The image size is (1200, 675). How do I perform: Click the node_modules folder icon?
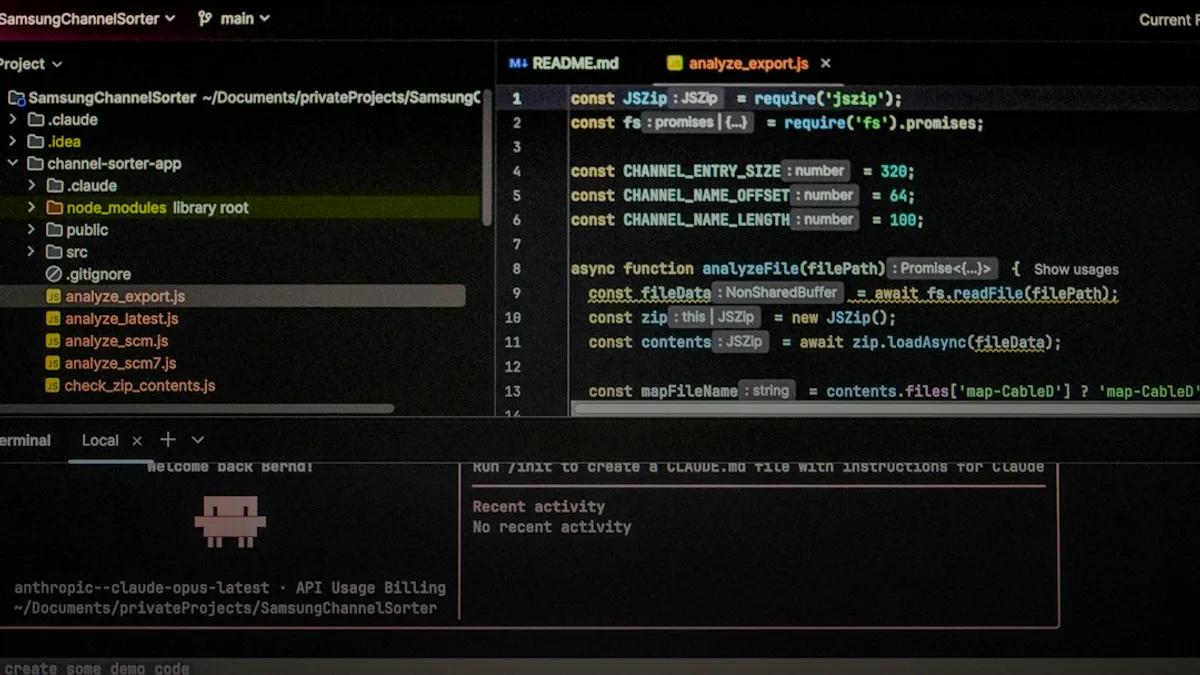pos(54,208)
